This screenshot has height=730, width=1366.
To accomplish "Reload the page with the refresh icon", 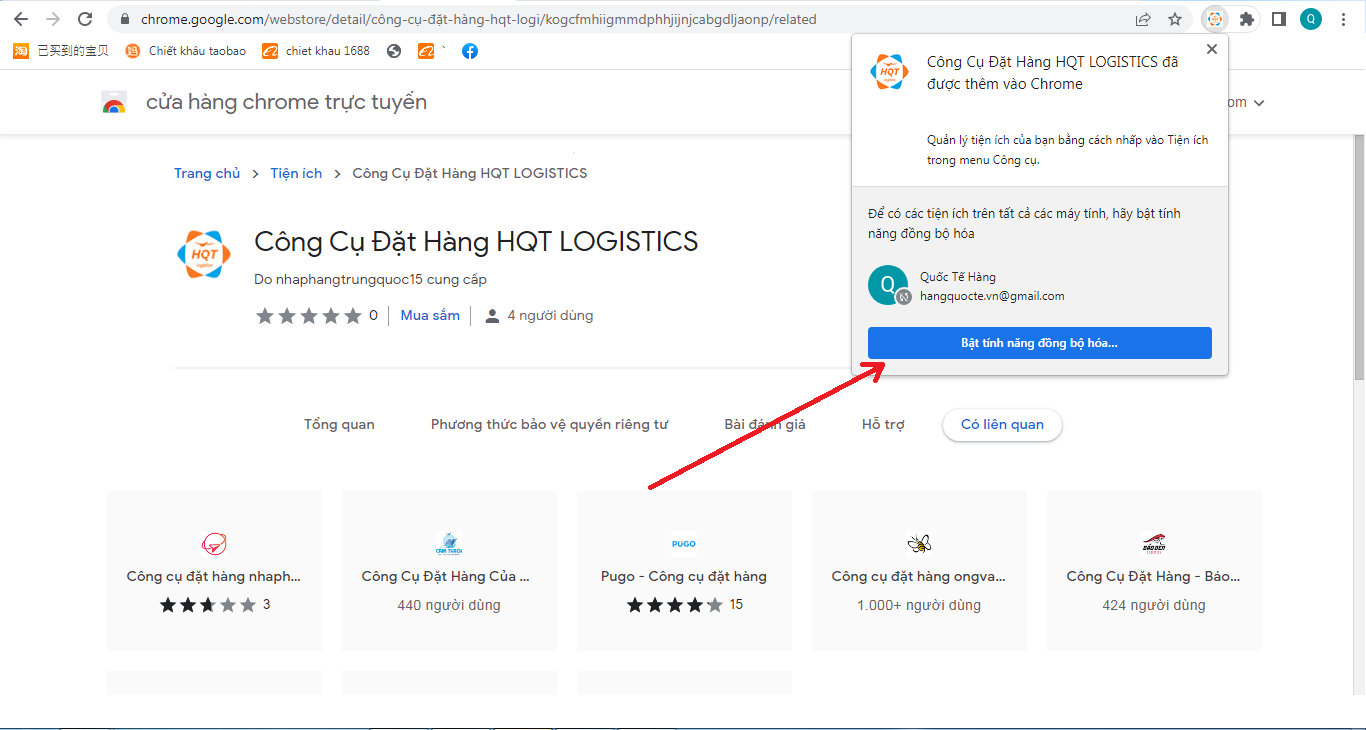I will (x=85, y=19).
